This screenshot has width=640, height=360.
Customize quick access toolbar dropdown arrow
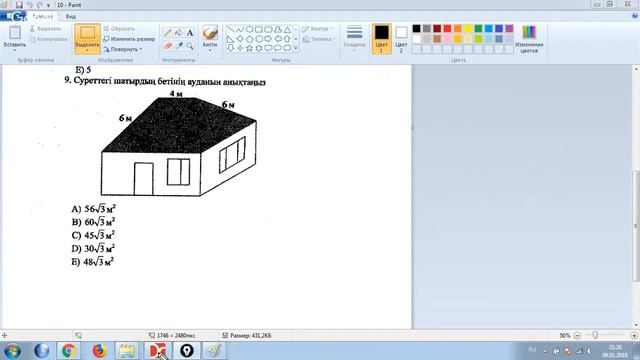[49, 5]
